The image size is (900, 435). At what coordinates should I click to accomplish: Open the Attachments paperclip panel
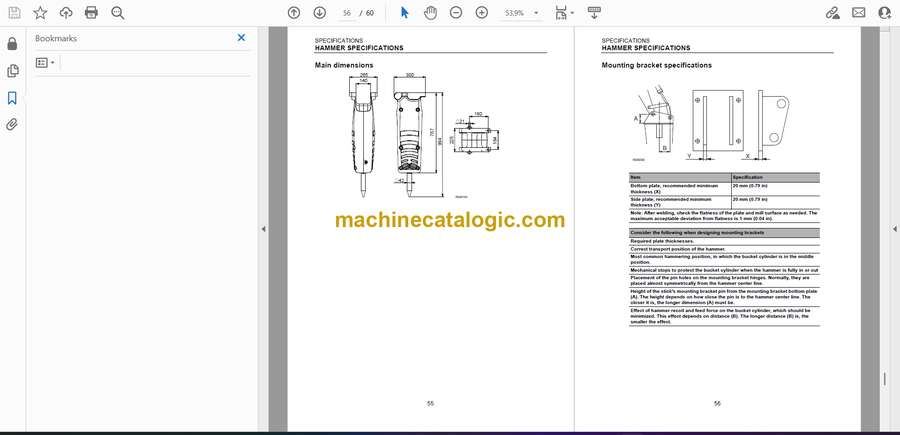pyautogui.click(x=12, y=125)
